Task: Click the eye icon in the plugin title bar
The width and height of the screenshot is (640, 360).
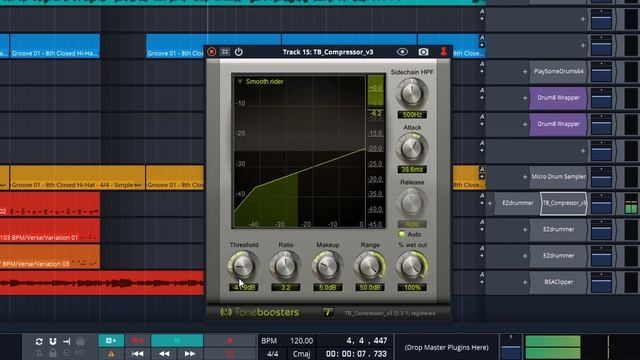Action: (402, 52)
